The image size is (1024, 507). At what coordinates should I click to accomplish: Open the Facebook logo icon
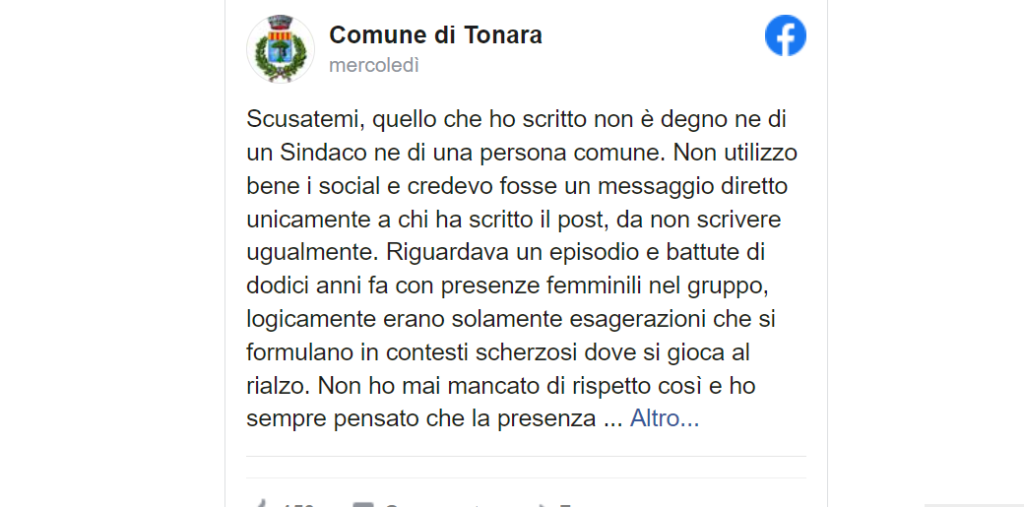click(x=785, y=35)
